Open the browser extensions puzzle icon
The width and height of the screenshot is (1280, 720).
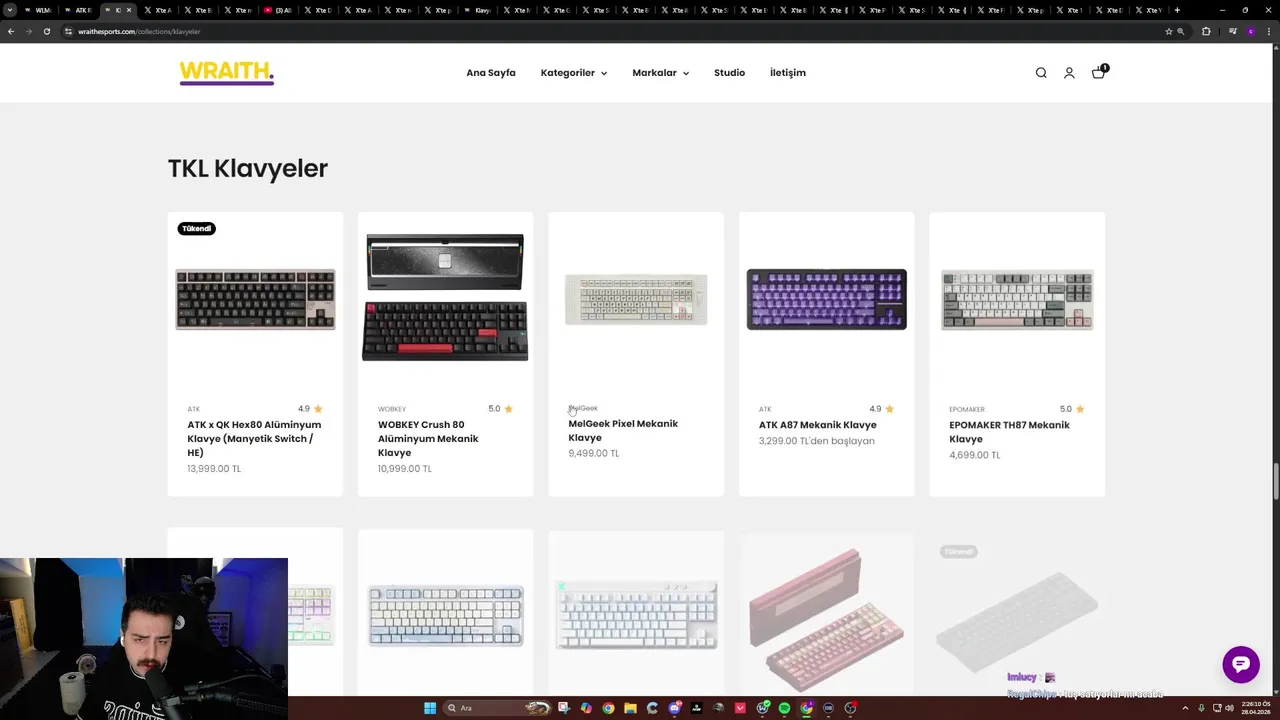tap(1206, 31)
